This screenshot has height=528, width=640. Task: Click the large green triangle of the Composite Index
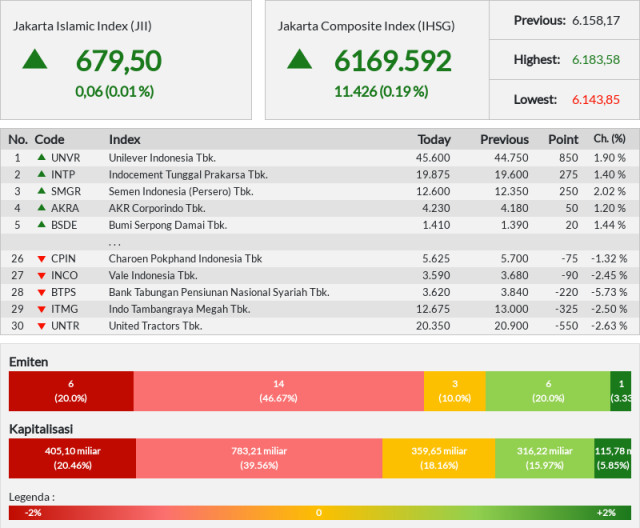300,59
